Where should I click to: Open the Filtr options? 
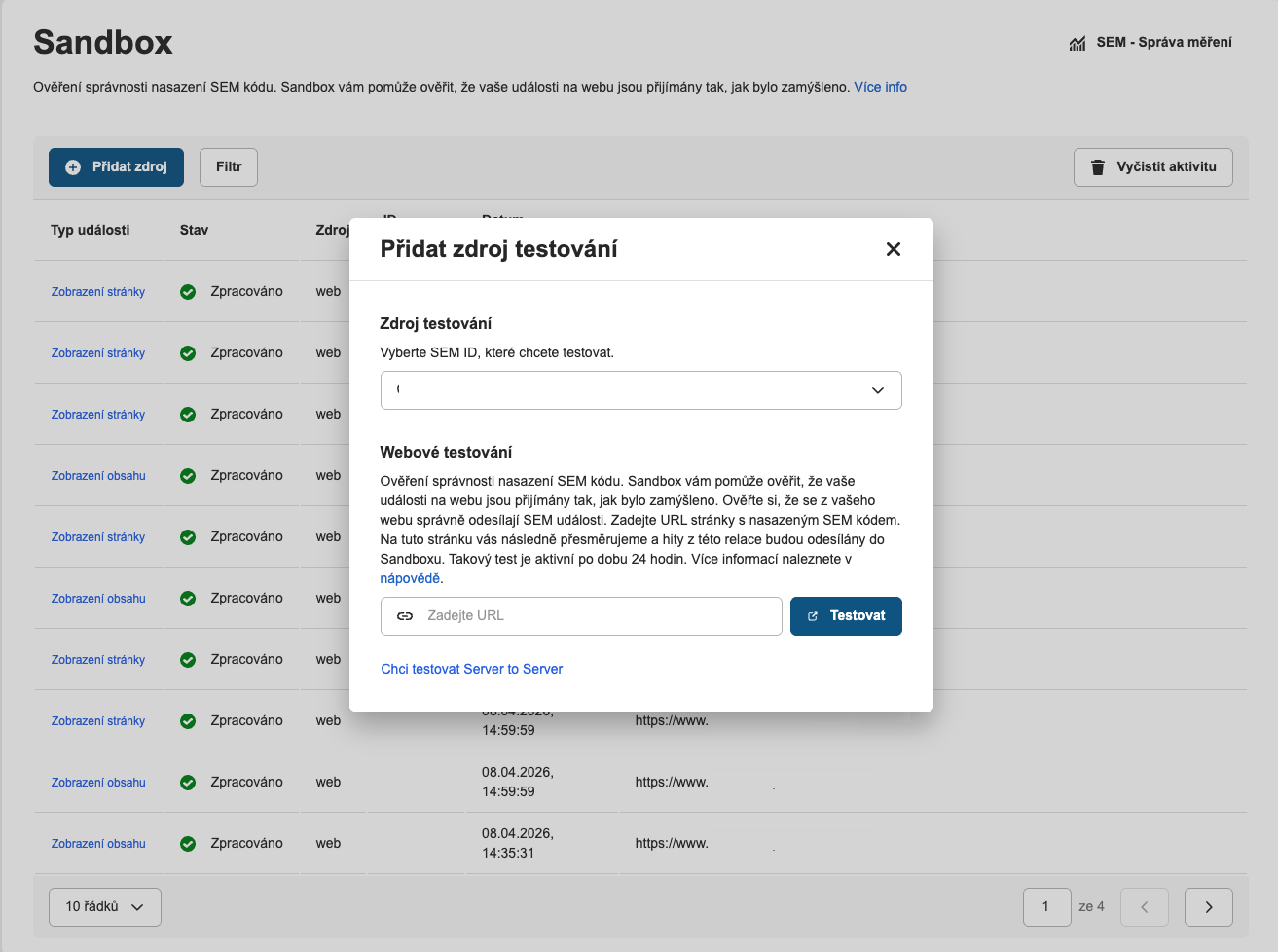(x=229, y=167)
